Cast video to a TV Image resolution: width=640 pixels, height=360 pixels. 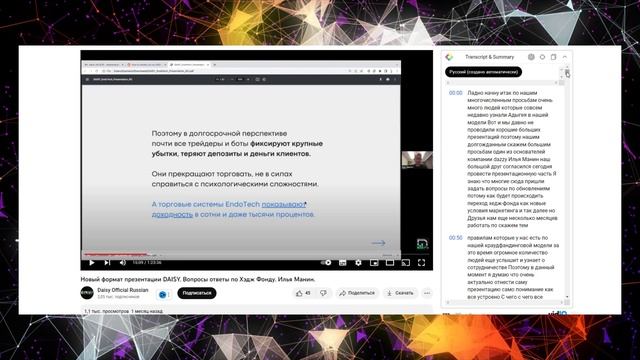tap(406, 263)
